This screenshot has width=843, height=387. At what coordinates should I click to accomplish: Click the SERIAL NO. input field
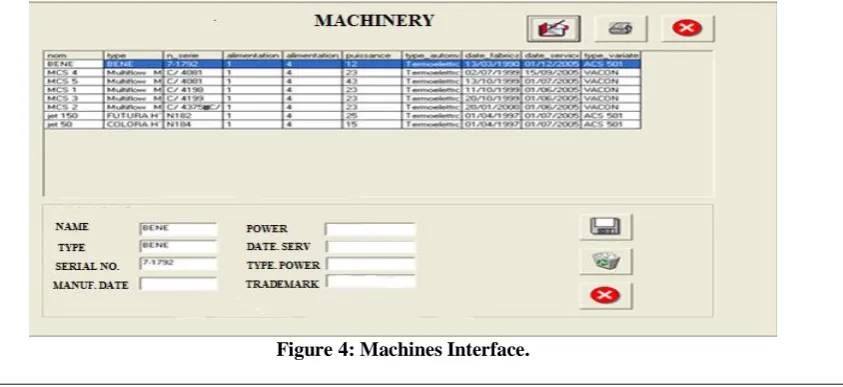[x=178, y=264]
